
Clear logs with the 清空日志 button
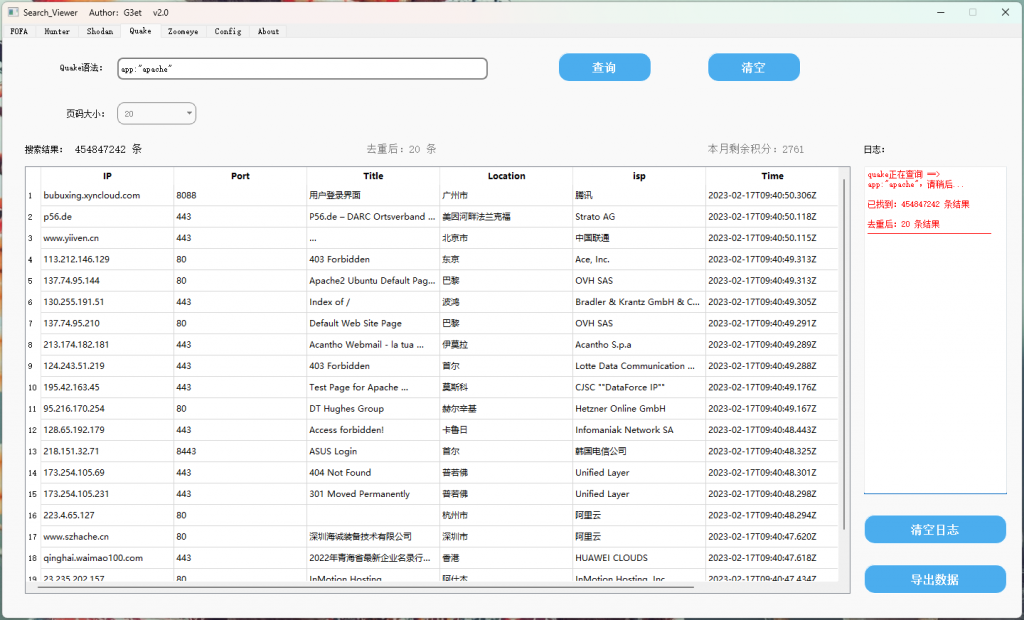pyautogui.click(x=934, y=529)
